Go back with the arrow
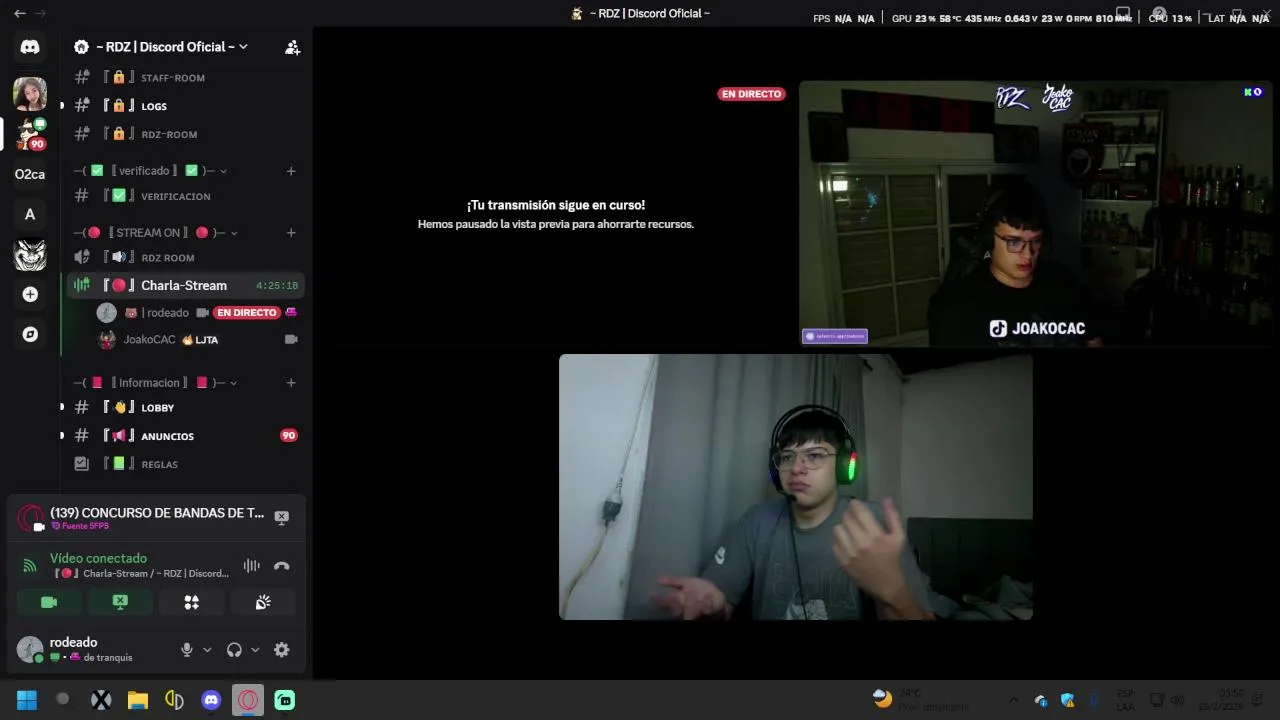 pyautogui.click(x=19, y=13)
